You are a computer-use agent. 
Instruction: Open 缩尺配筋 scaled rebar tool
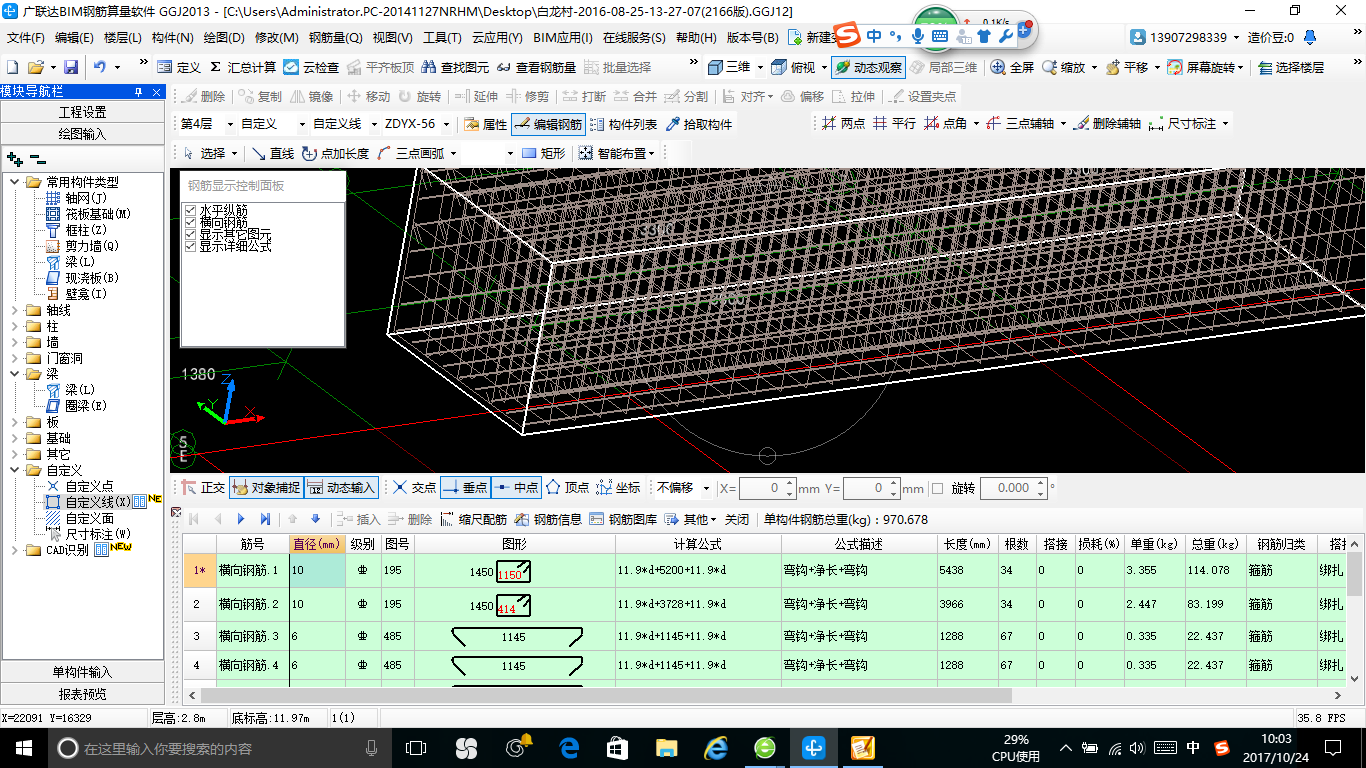pyautogui.click(x=473, y=519)
